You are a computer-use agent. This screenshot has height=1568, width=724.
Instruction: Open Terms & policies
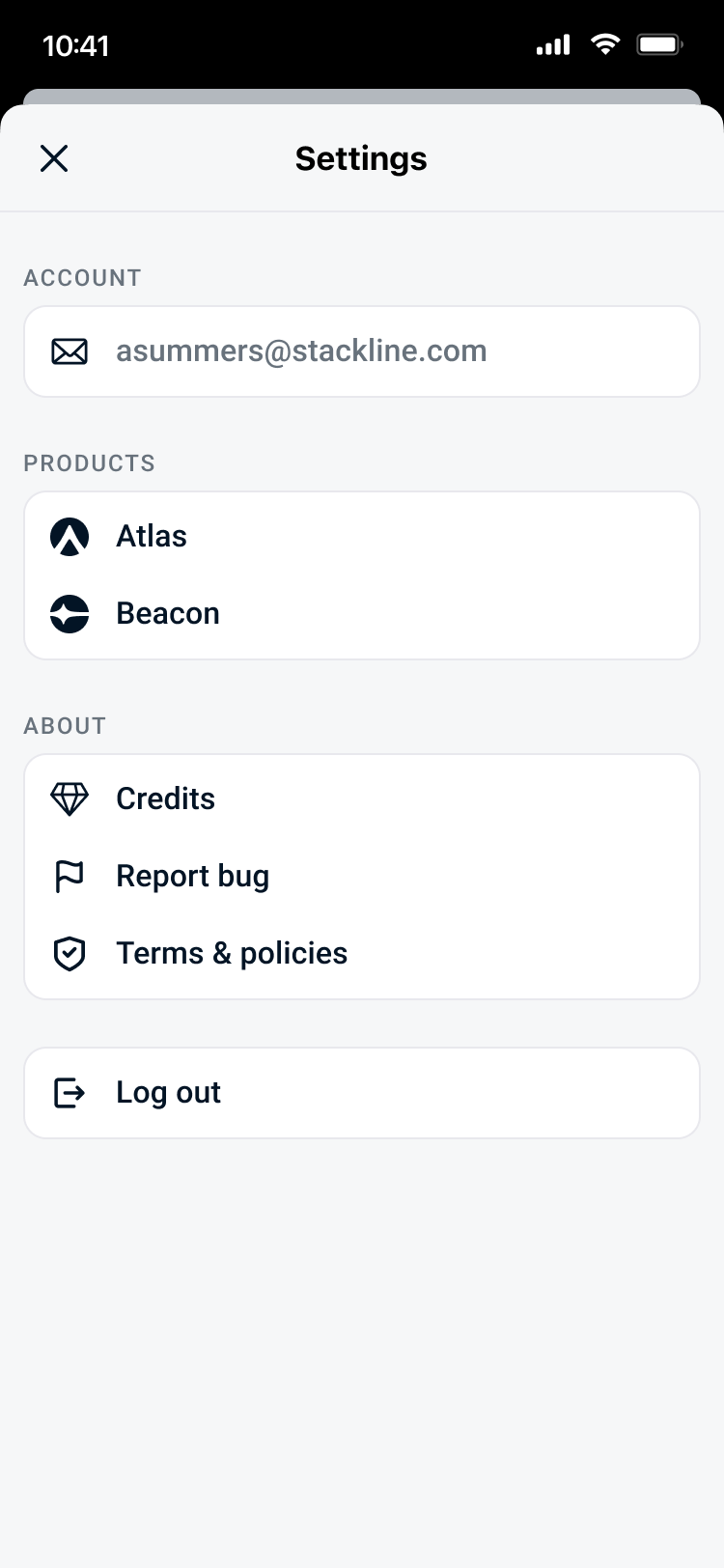click(x=232, y=954)
